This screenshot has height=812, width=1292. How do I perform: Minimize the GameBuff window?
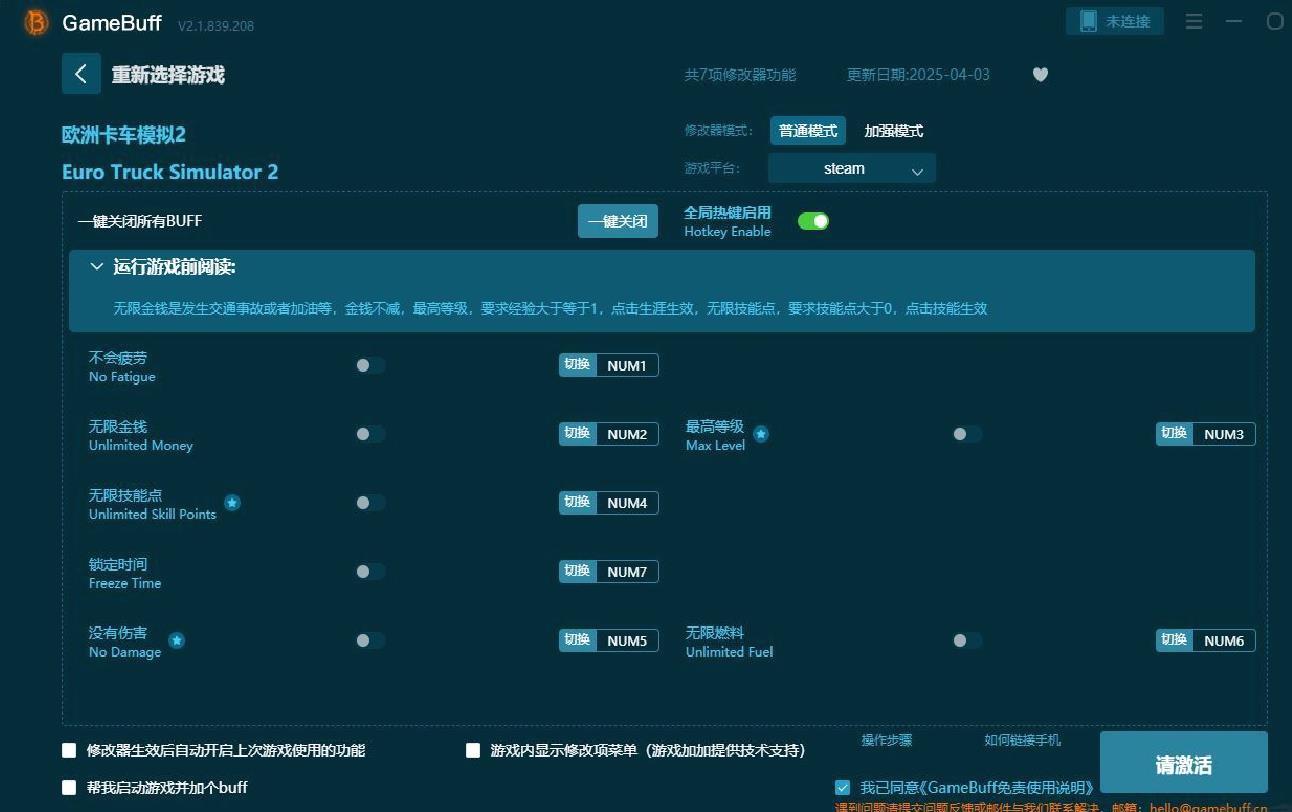click(1234, 21)
